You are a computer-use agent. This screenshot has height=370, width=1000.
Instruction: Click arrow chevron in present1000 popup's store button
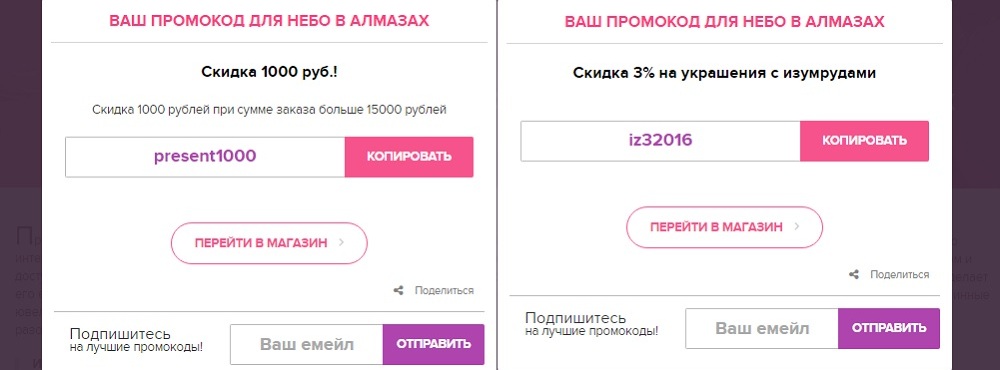pyautogui.click(x=341, y=242)
